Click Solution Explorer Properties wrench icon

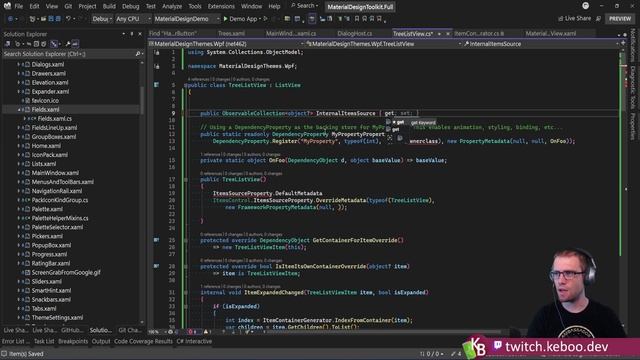[68, 44]
